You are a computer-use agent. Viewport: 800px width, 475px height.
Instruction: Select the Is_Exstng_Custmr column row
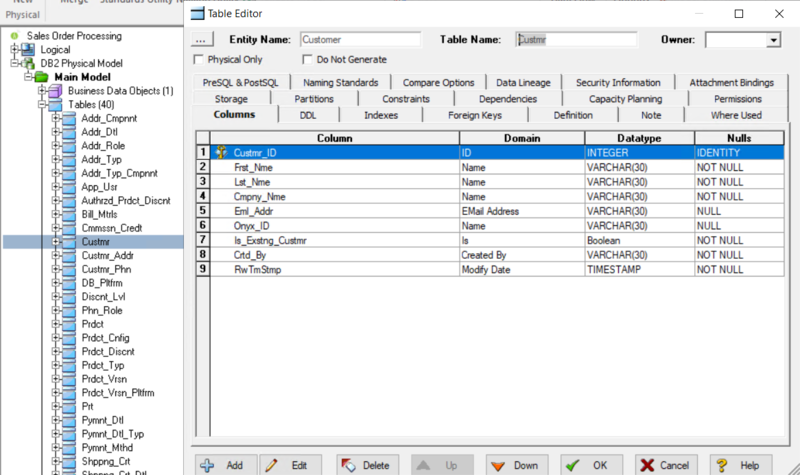click(497, 240)
